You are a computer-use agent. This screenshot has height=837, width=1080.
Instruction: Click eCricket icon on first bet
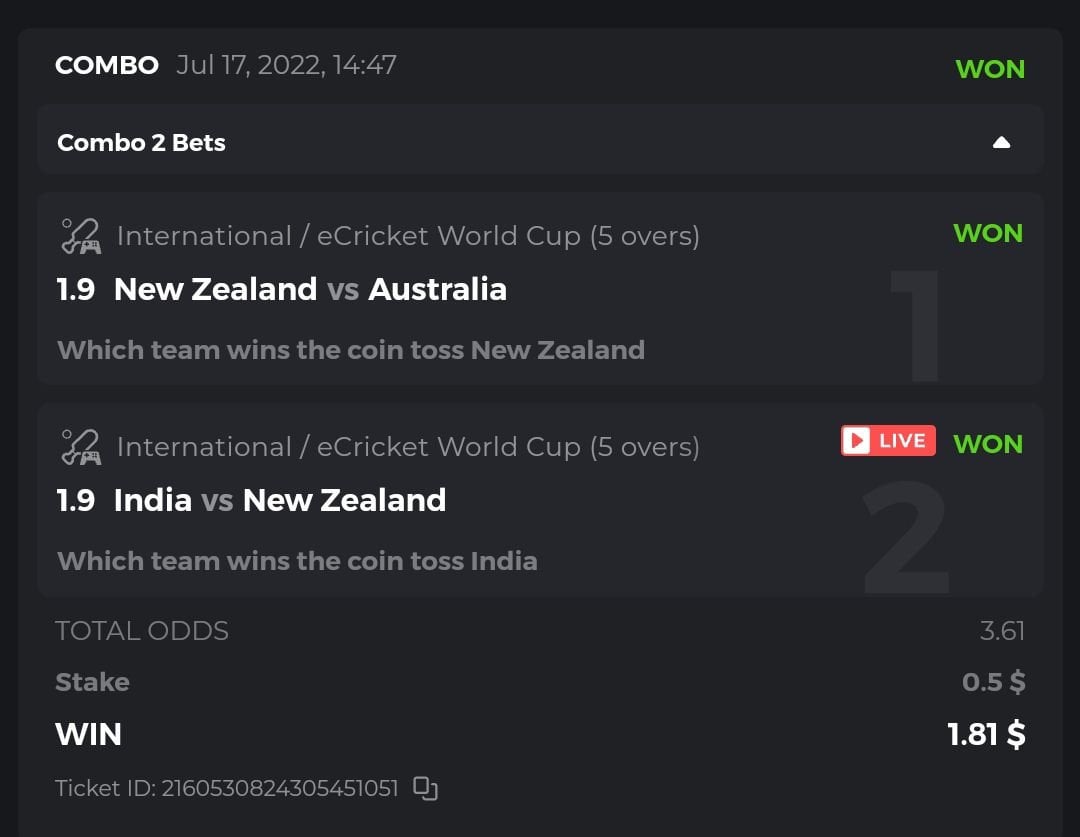coord(81,236)
